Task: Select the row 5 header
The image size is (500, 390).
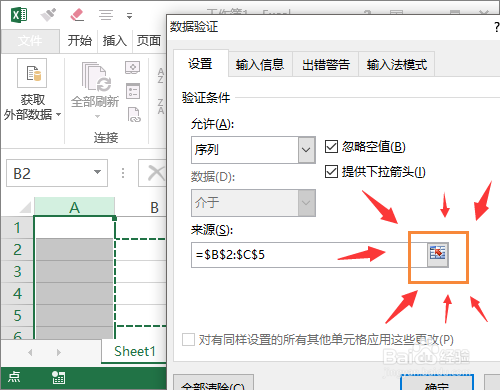Action: pos(17,316)
